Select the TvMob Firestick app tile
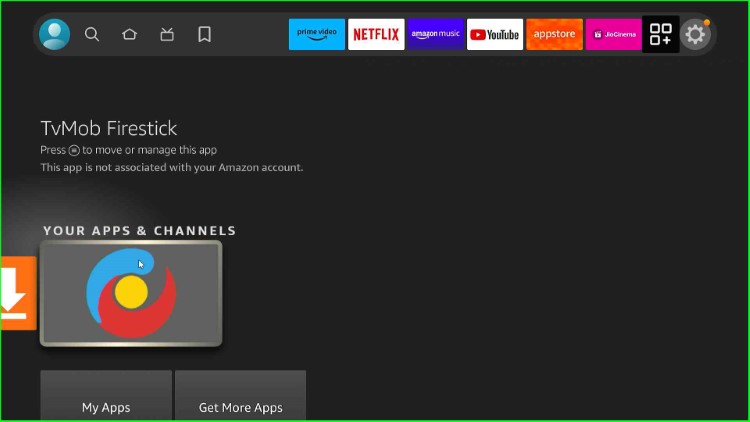 coord(131,293)
